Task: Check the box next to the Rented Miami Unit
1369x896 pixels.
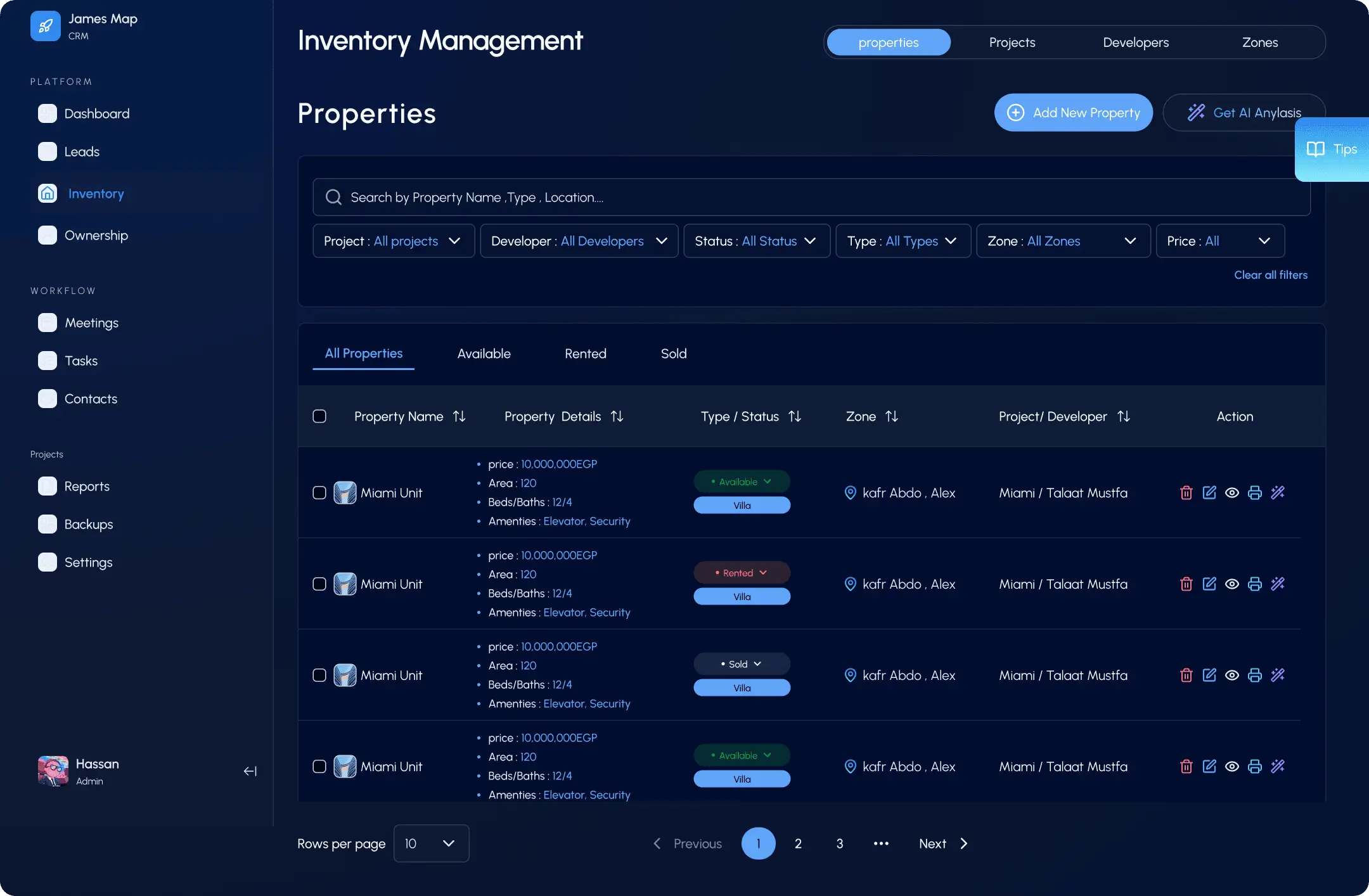Action: [320, 584]
